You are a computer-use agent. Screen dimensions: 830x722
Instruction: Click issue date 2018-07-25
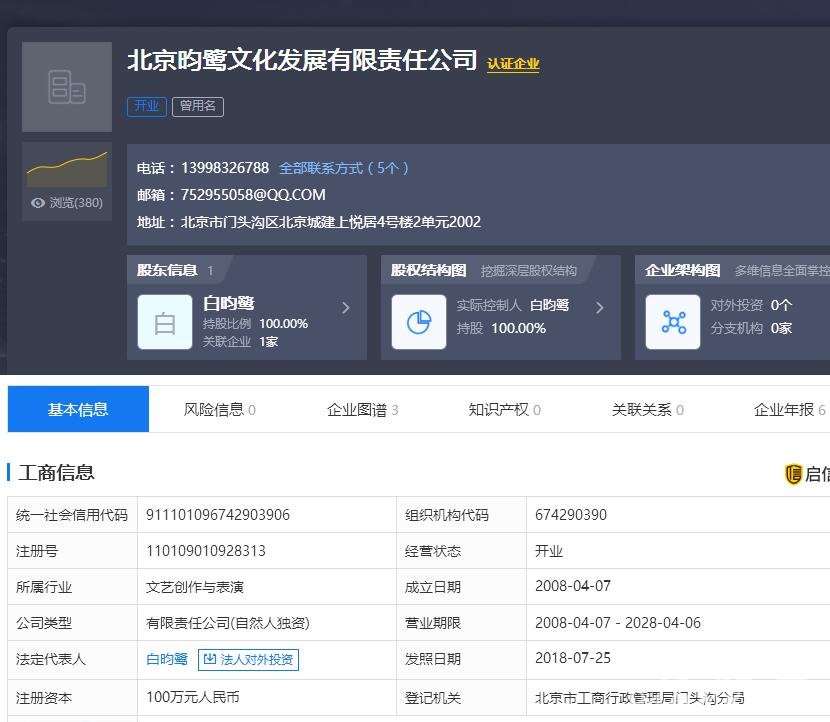tap(573, 658)
